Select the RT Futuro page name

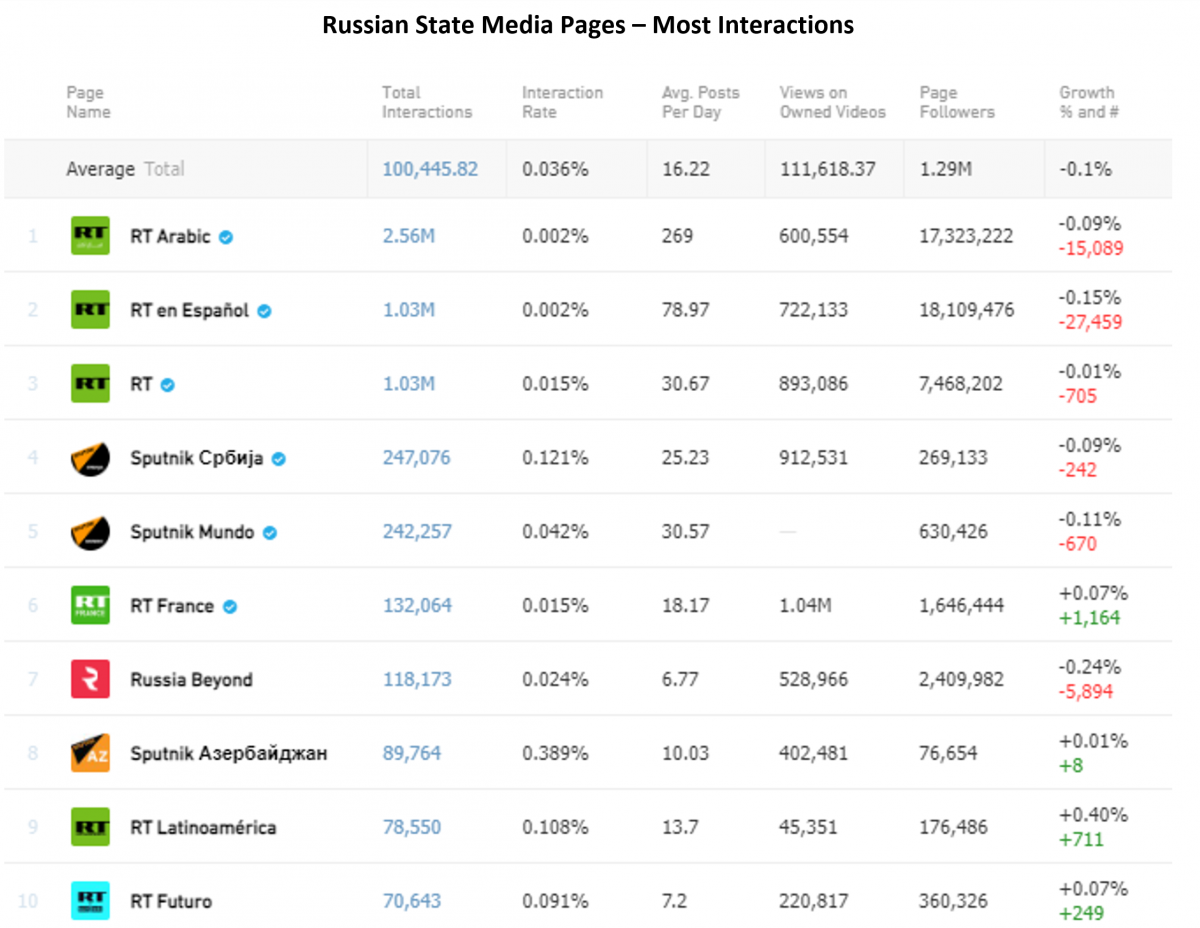coord(171,901)
